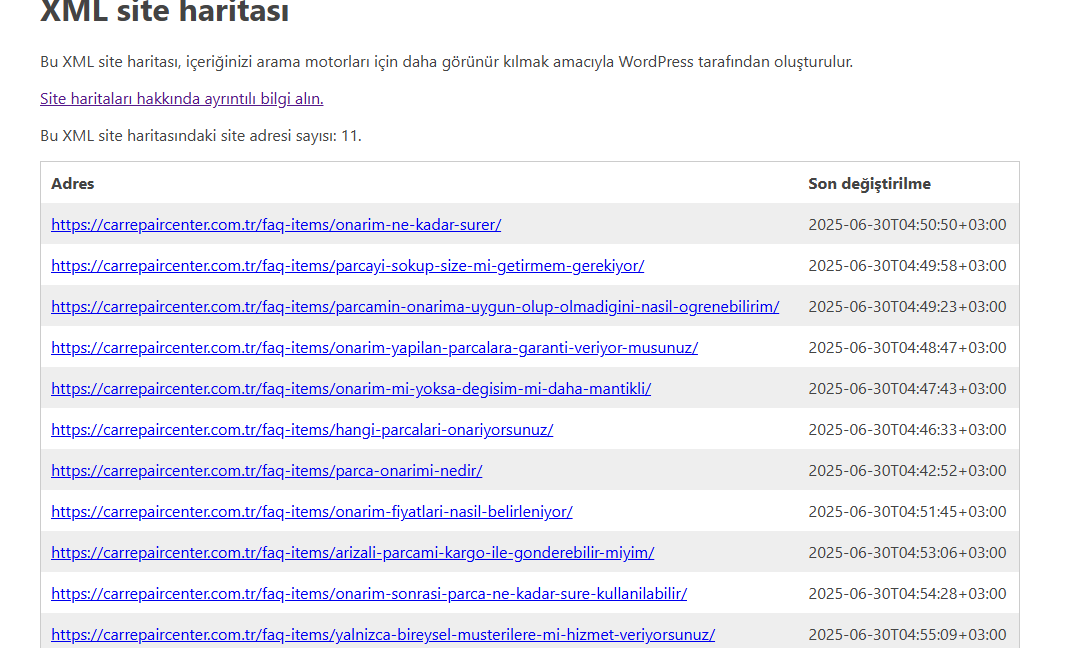Screen dimensions: 1089x648
Task: Open the yalnizca-bireysel-musterilere-mi-hizmet link
Action: [383, 635]
